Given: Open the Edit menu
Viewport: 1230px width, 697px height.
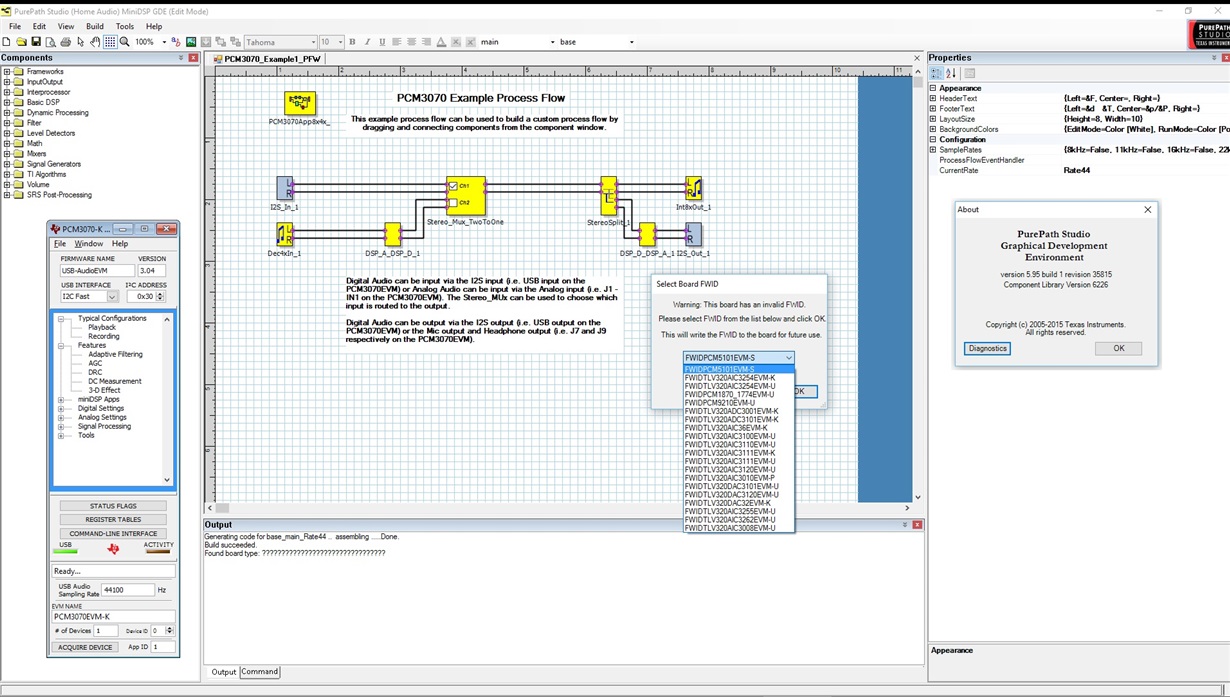Looking at the screenshot, I should pyautogui.click(x=39, y=27).
